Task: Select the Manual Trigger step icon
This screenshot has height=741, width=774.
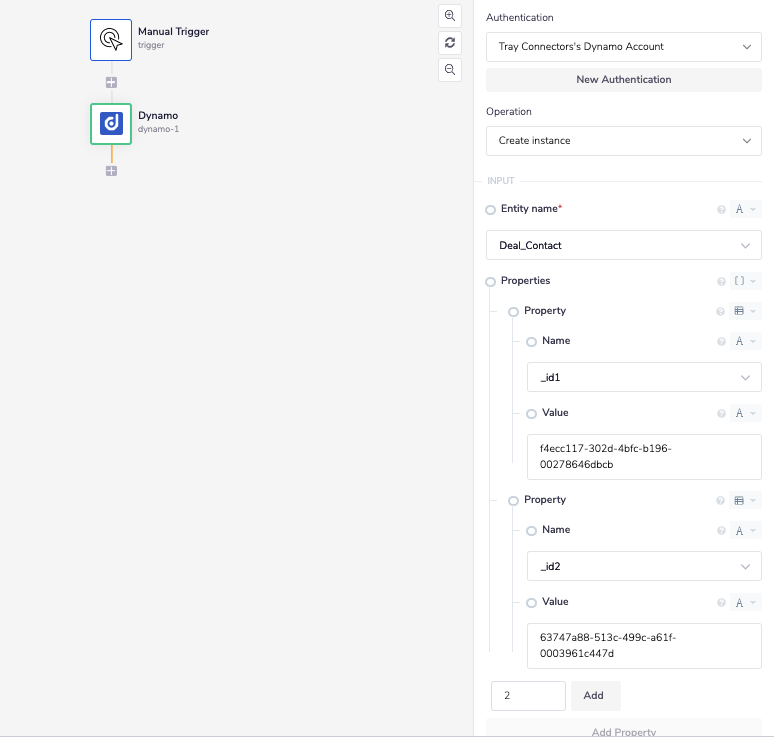Action: coord(111,39)
